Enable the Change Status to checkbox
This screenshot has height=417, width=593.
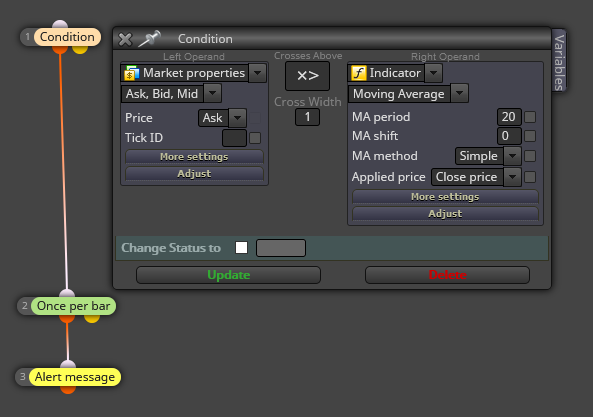click(x=241, y=248)
